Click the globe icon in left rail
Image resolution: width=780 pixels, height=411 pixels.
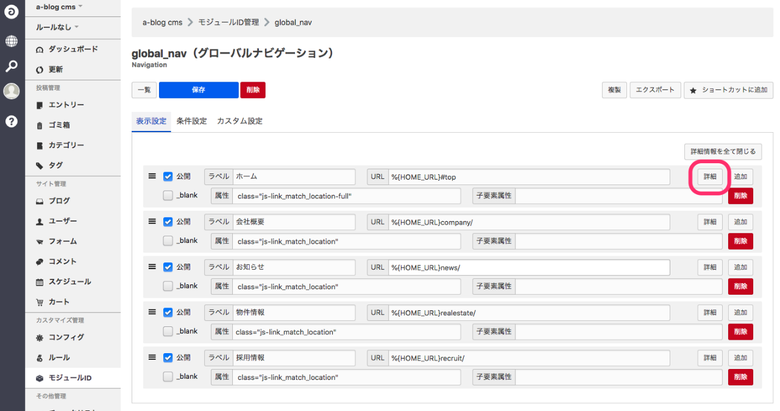click(12, 41)
